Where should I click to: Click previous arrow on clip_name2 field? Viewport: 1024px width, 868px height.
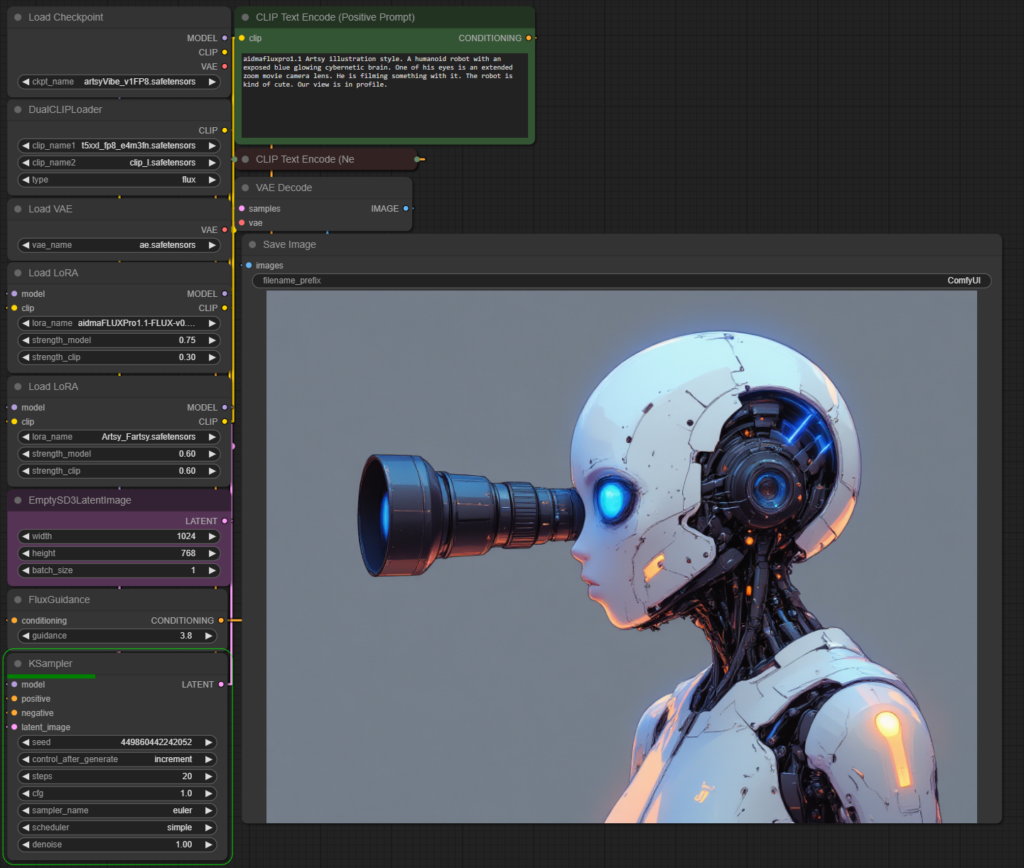pyautogui.click(x=25, y=163)
